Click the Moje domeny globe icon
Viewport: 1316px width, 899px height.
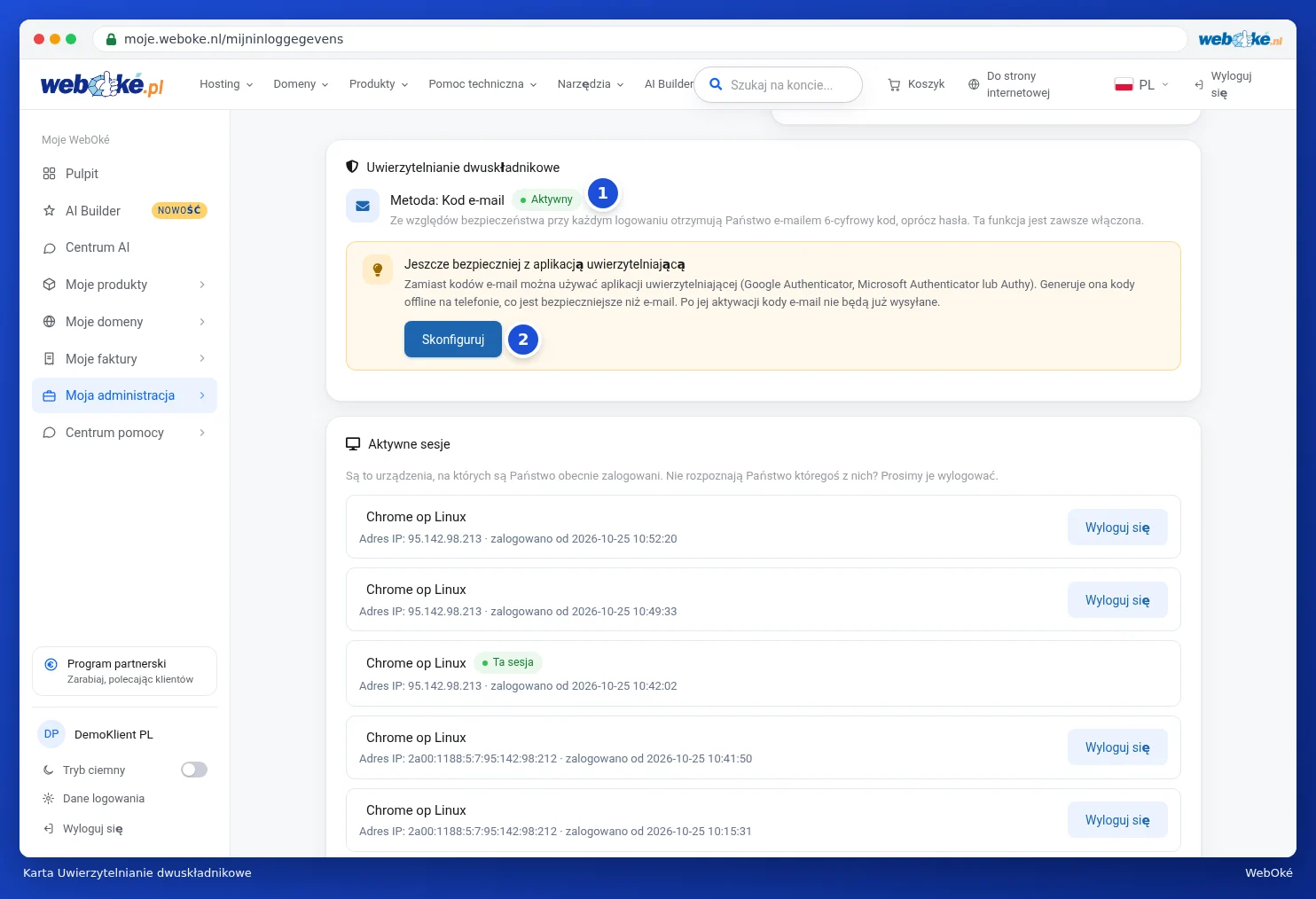pos(49,322)
